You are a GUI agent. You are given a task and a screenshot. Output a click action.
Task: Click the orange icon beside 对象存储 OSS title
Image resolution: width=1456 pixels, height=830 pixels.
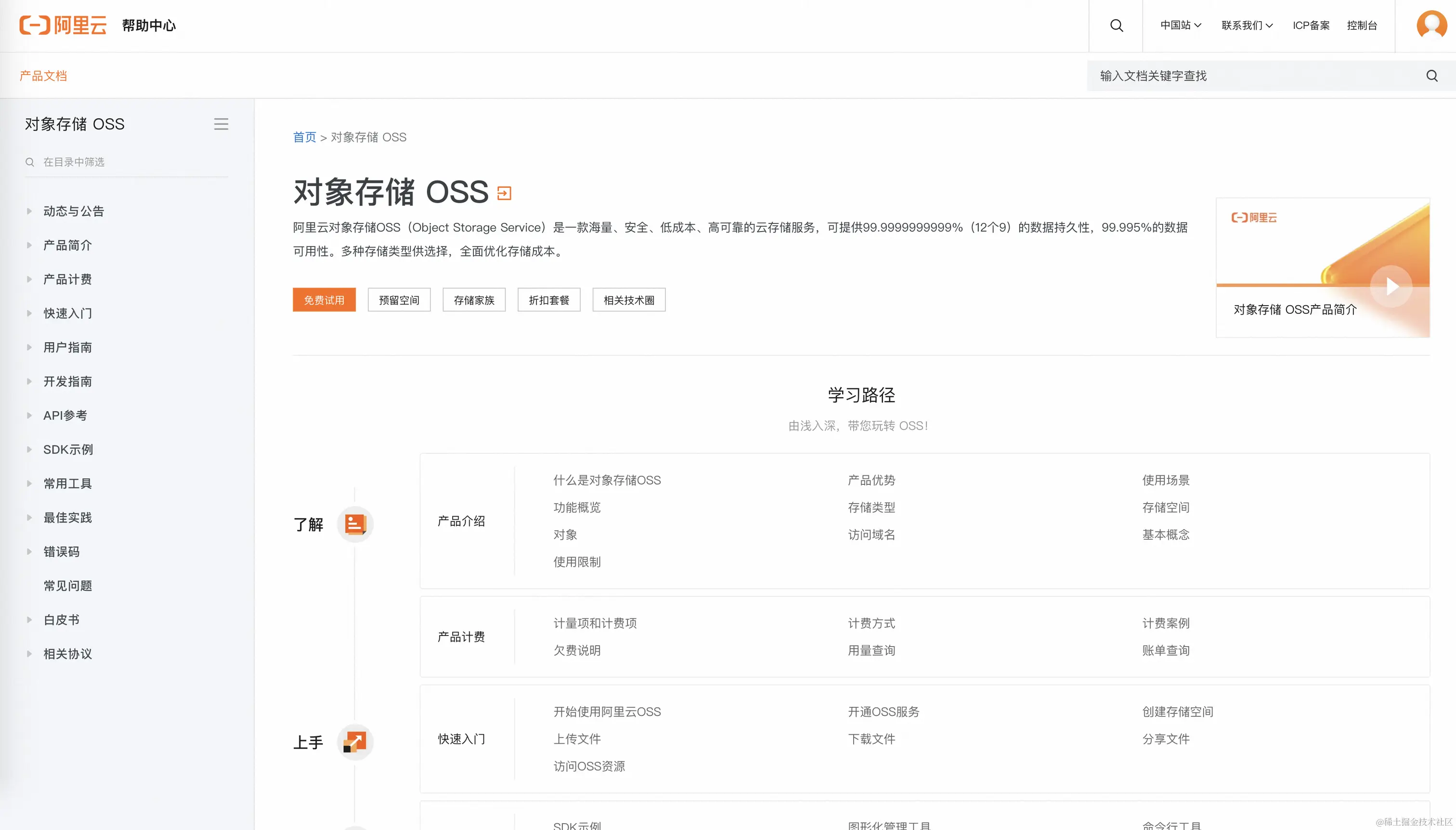point(504,193)
